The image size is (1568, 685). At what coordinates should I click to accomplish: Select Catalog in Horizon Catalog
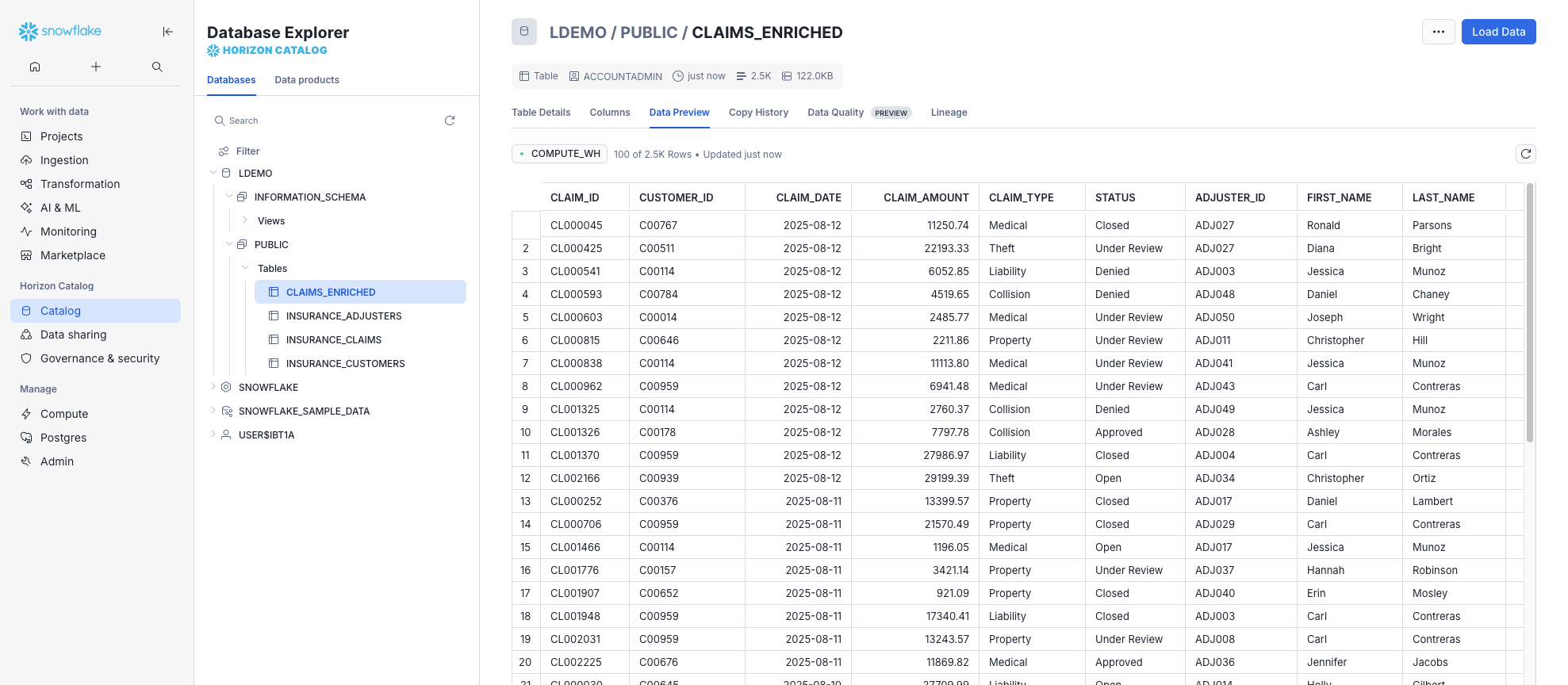pyautogui.click(x=95, y=311)
